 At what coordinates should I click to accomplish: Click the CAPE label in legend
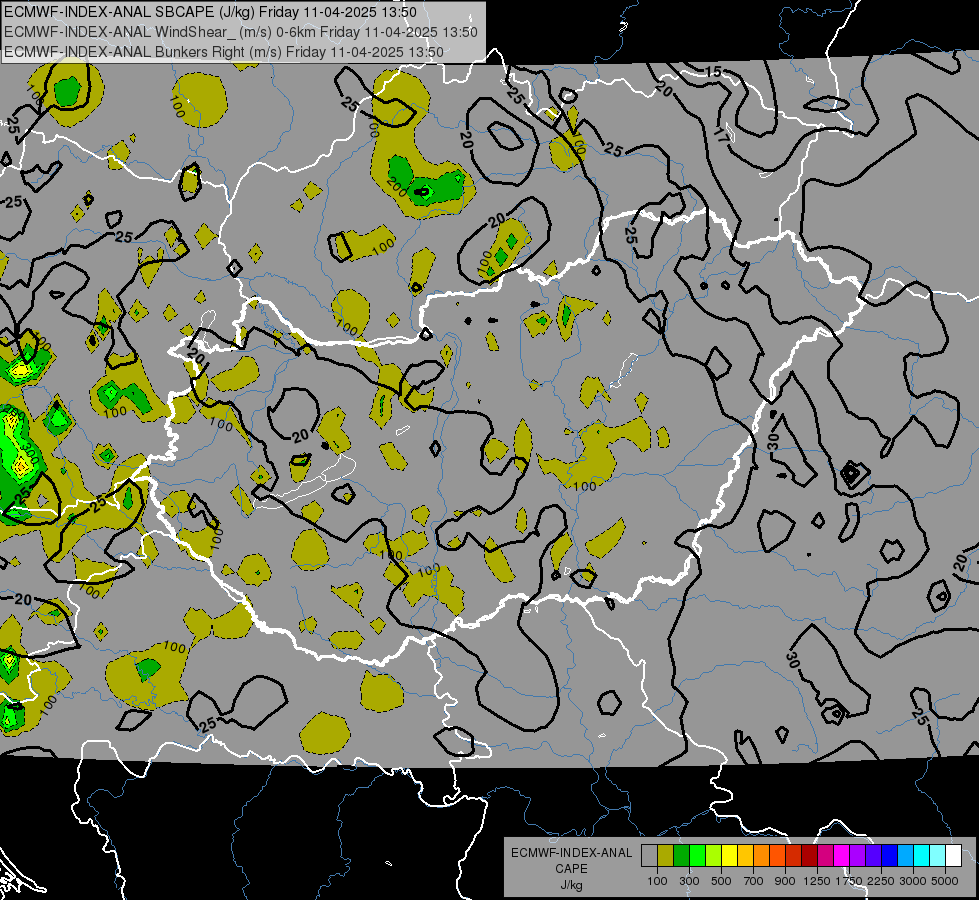(x=571, y=869)
